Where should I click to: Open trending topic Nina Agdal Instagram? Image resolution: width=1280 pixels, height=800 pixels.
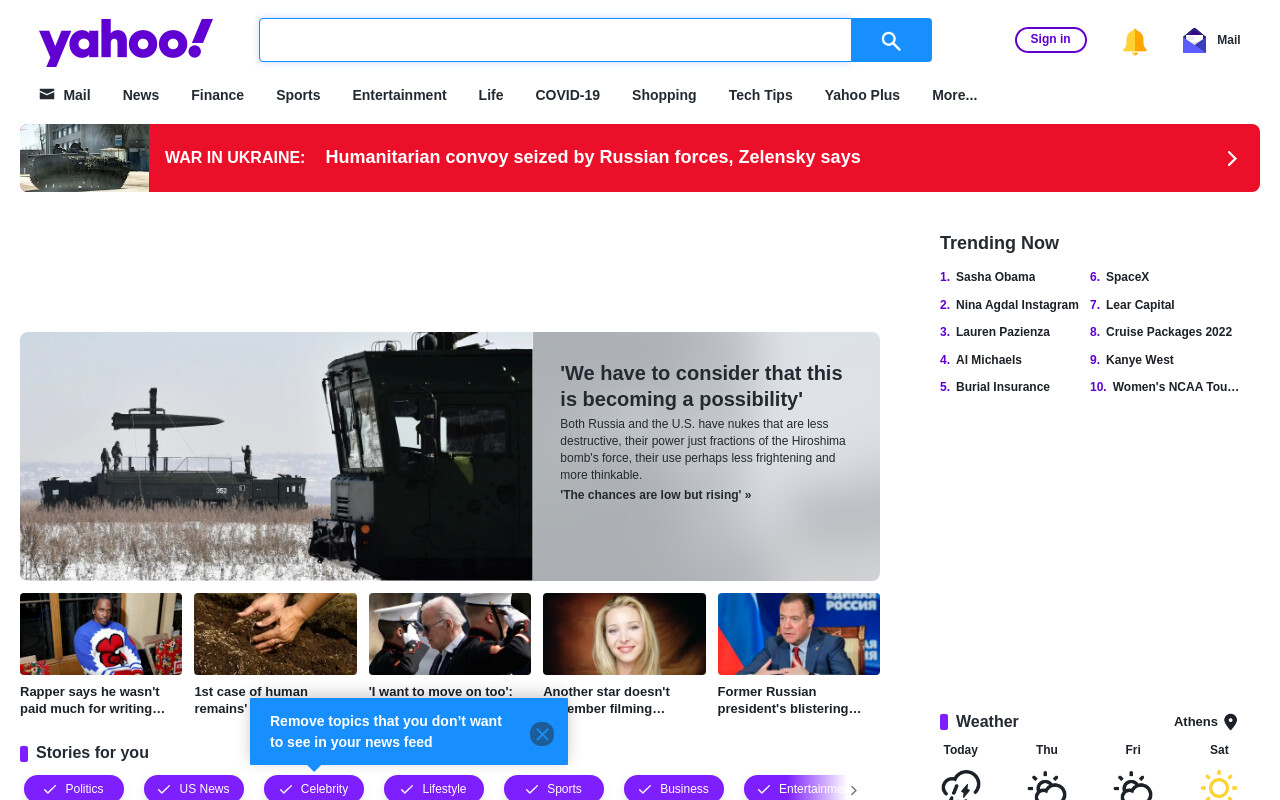click(x=1017, y=305)
